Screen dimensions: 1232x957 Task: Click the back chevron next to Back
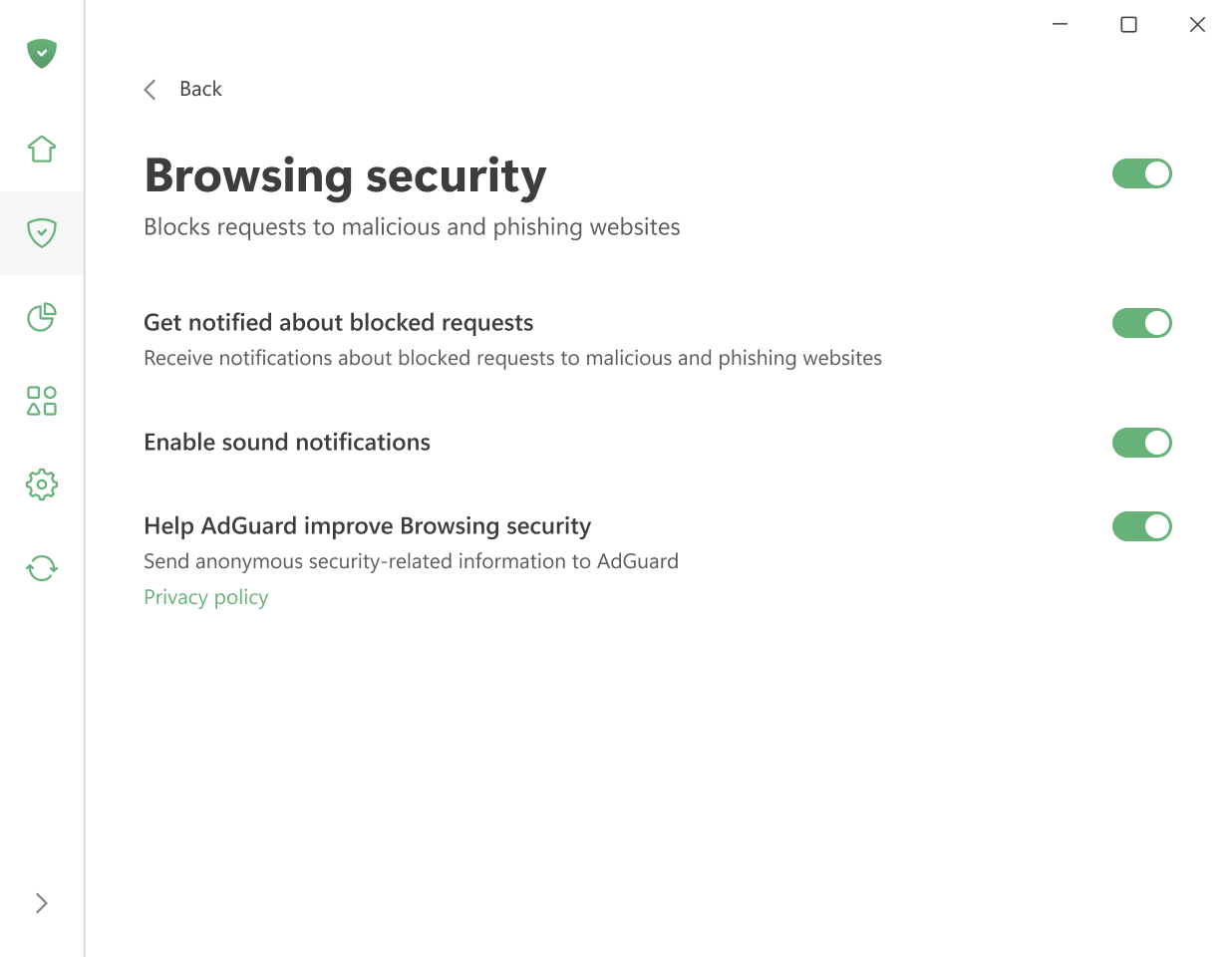coord(150,89)
